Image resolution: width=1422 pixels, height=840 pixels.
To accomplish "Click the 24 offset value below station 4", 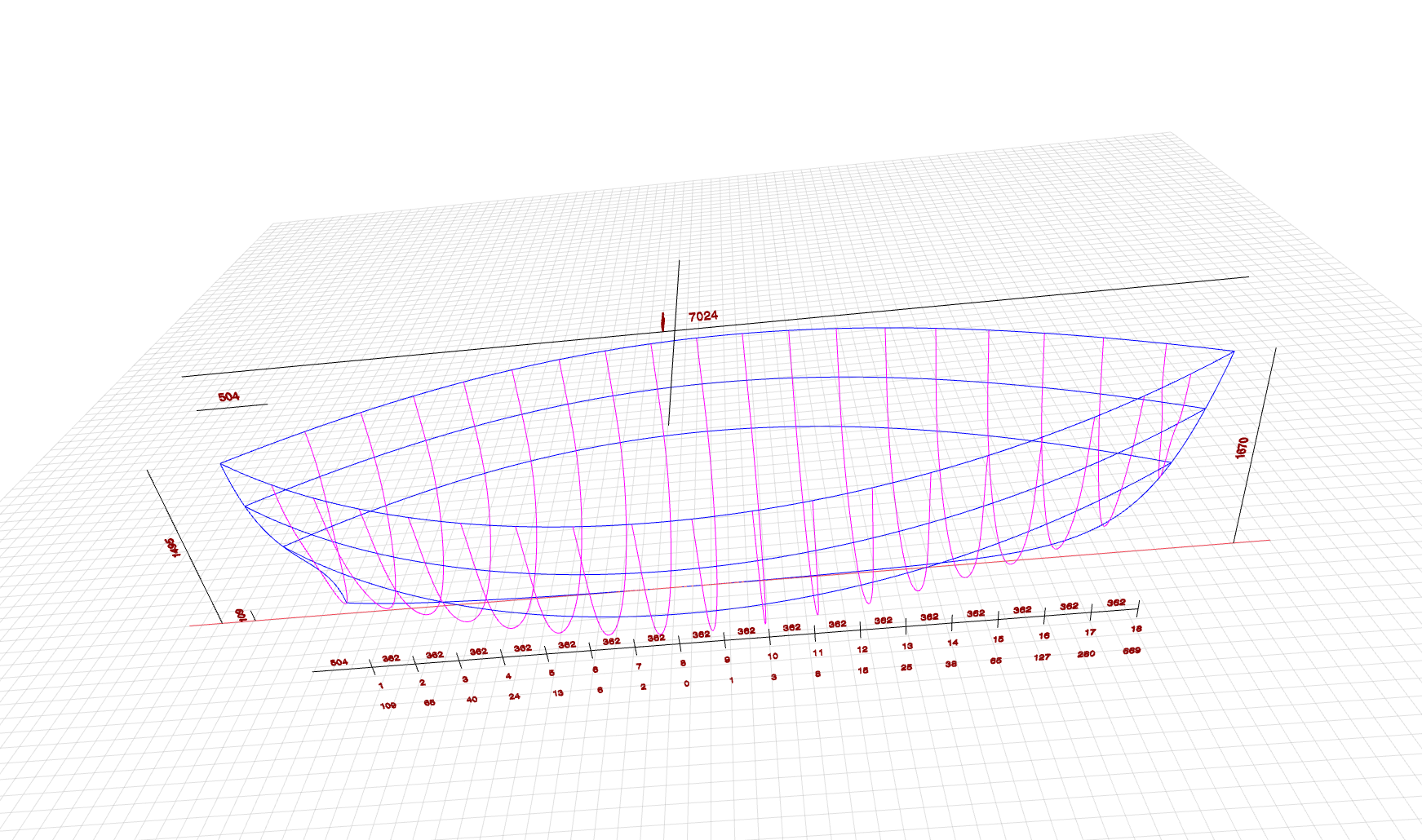I will tap(514, 696).
